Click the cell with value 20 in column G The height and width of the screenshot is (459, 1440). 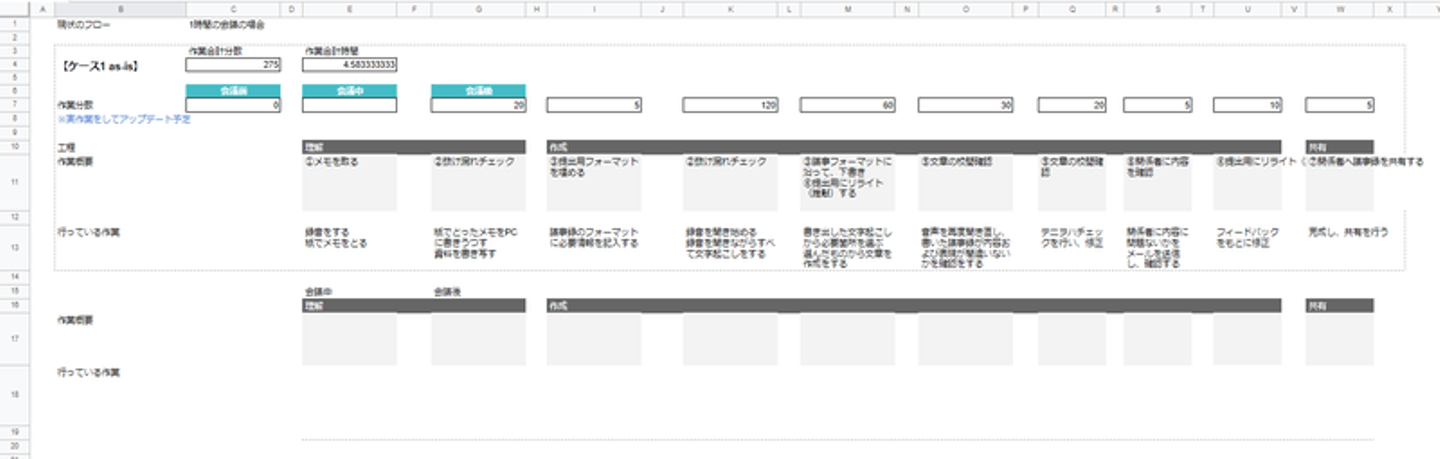click(478, 104)
